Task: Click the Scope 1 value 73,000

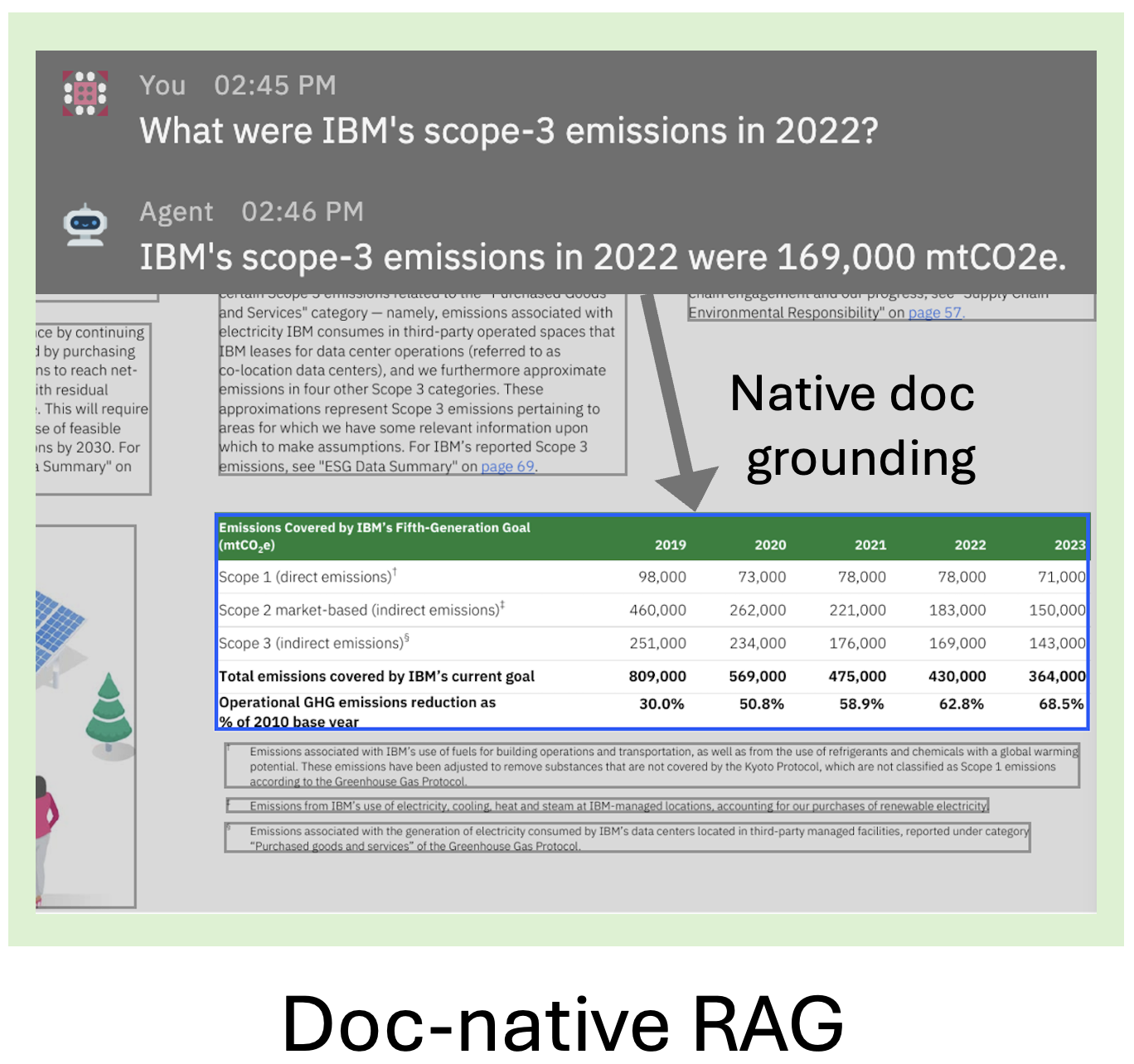Action: [763, 577]
